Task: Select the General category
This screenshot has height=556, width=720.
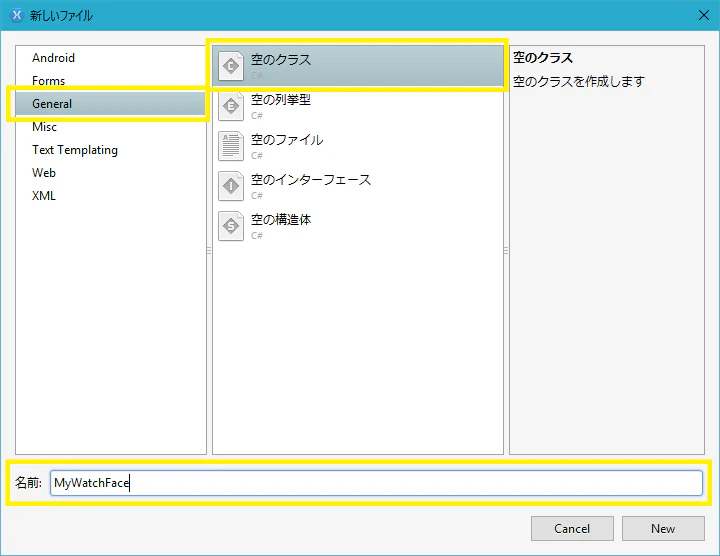Action: click(110, 104)
